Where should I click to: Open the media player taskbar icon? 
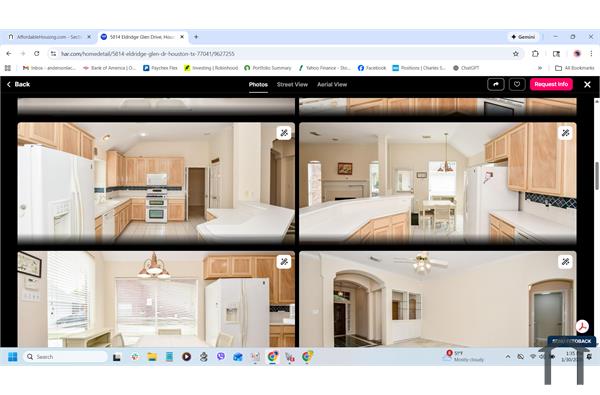pos(186,357)
